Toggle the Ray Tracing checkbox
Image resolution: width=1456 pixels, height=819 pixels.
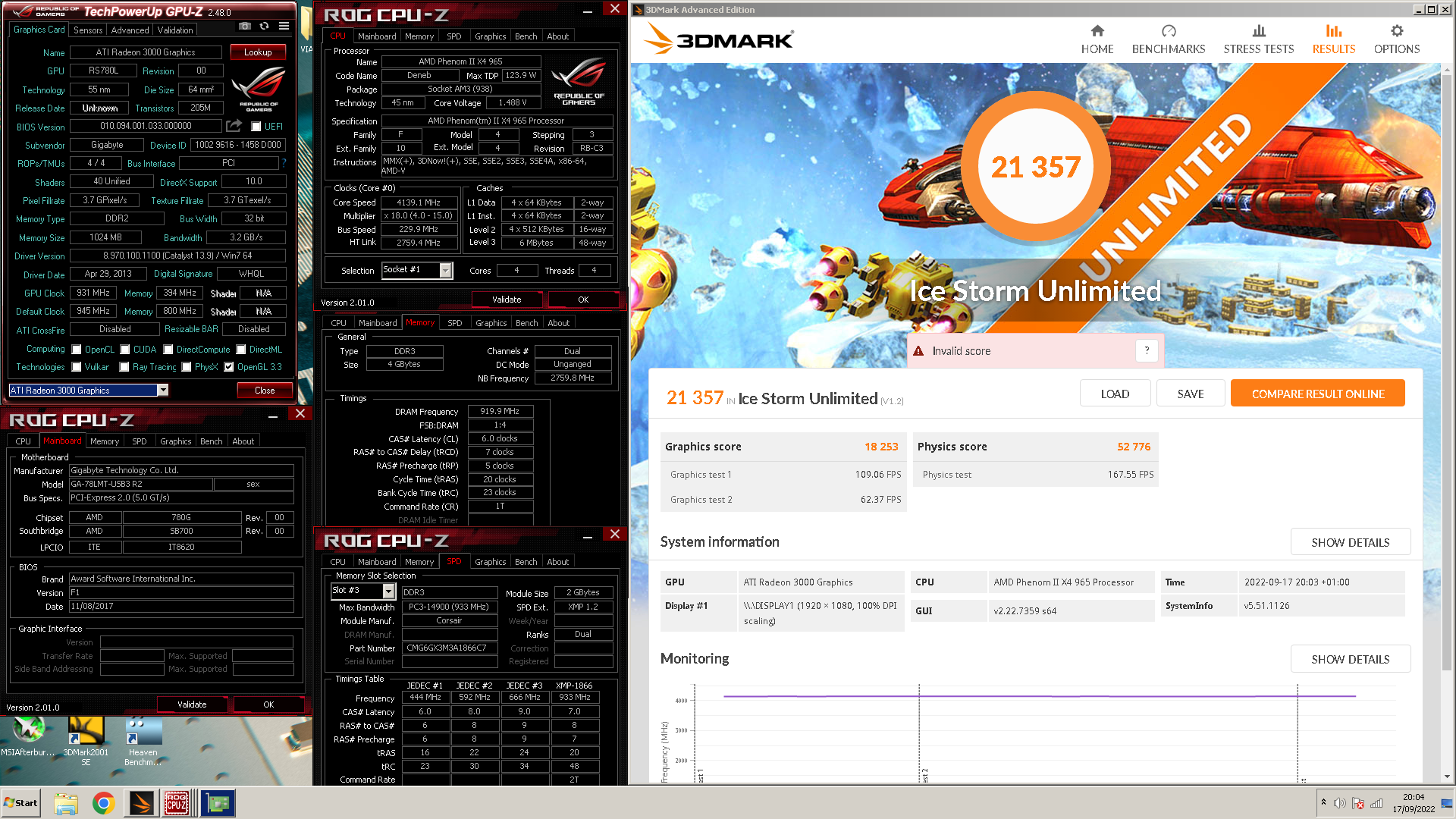(124, 367)
